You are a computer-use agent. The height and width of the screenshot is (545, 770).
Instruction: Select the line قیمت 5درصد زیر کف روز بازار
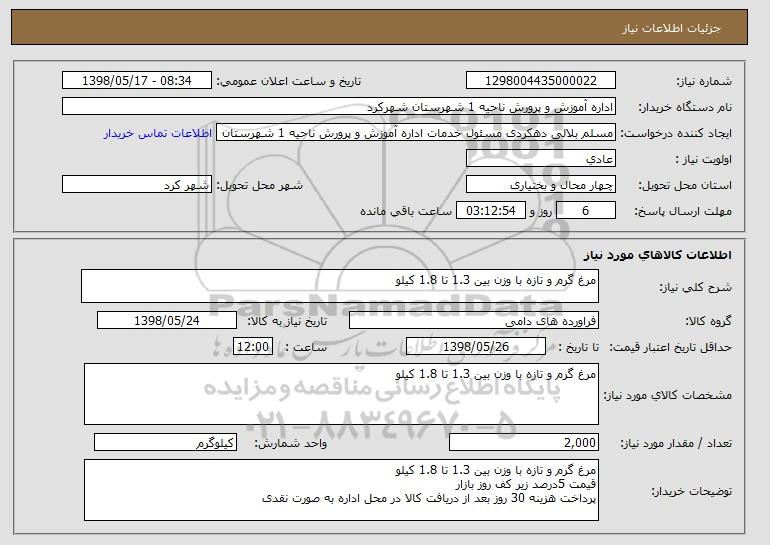tap(525, 485)
